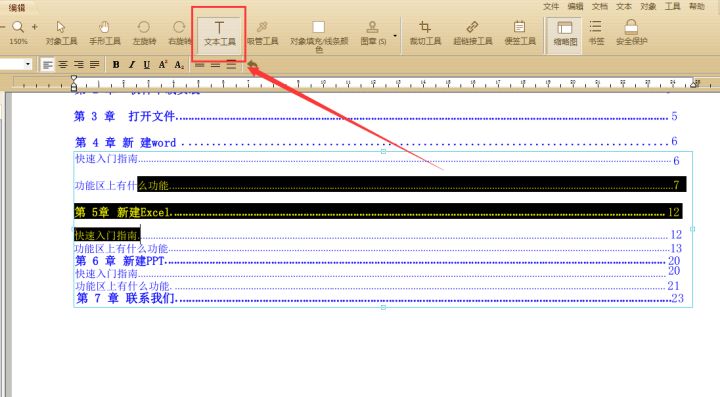Expand the 图章 stamp dropdown arrow
Image resolution: width=720 pixels, height=397 pixels.
click(x=395, y=35)
